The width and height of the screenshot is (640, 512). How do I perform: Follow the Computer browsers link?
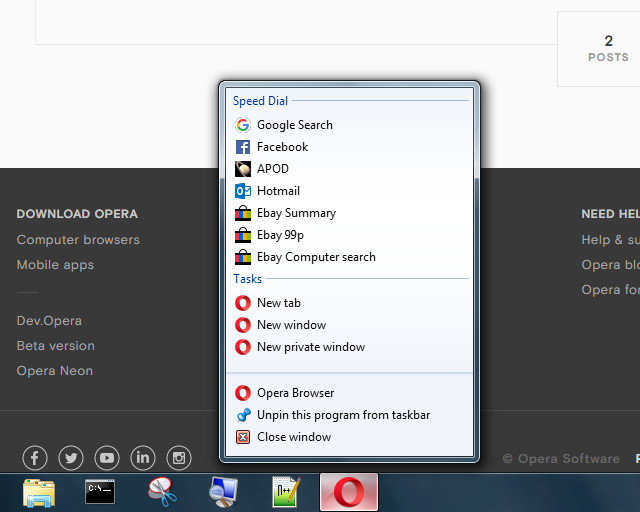(78, 240)
